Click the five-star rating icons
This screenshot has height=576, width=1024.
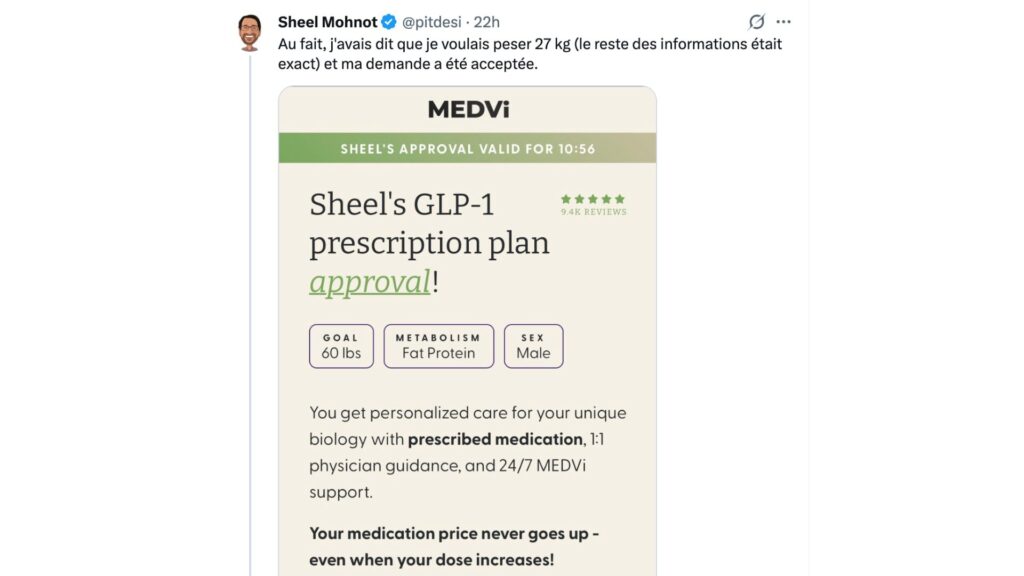tap(593, 199)
